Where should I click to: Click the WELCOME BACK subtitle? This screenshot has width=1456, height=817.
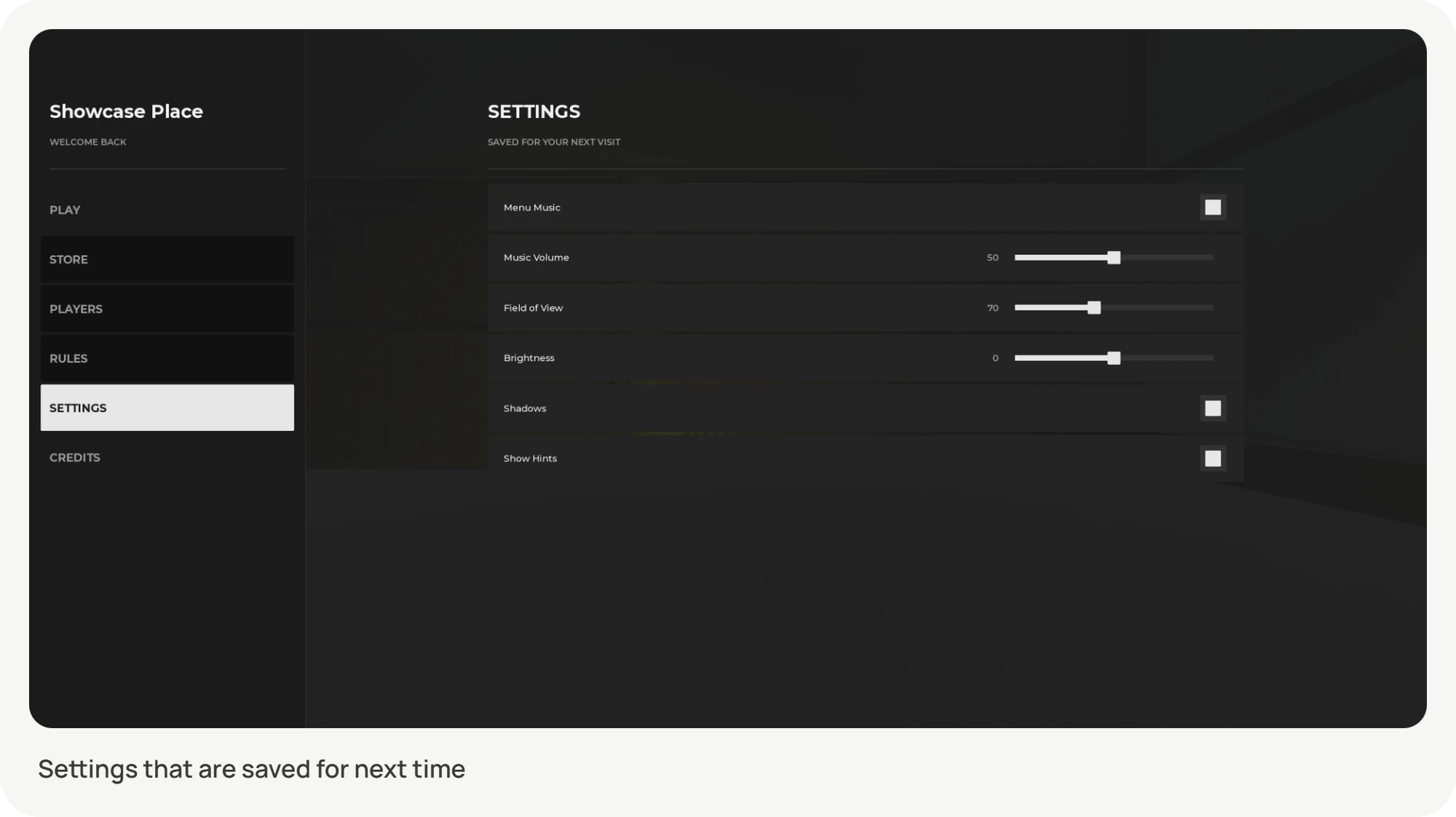(x=88, y=142)
